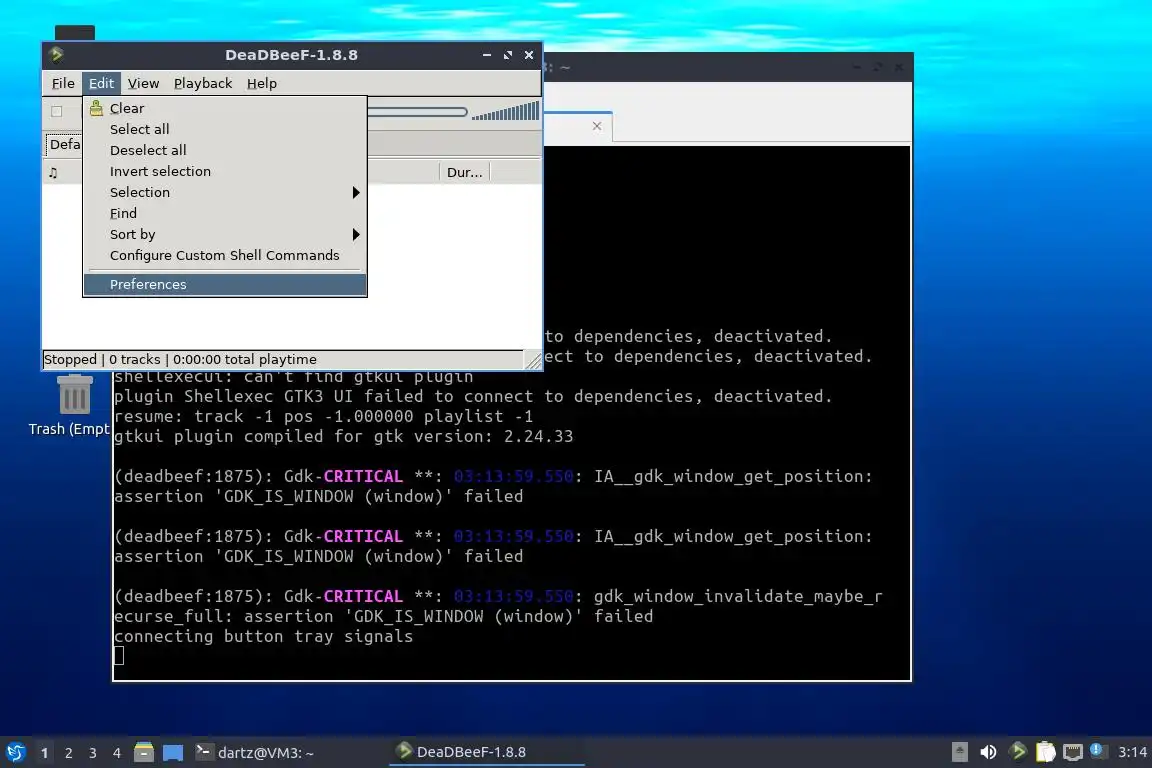Click the Trash desktop icon
Image resolution: width=1152 pixels, height=768 pixels.
point(74,394)
